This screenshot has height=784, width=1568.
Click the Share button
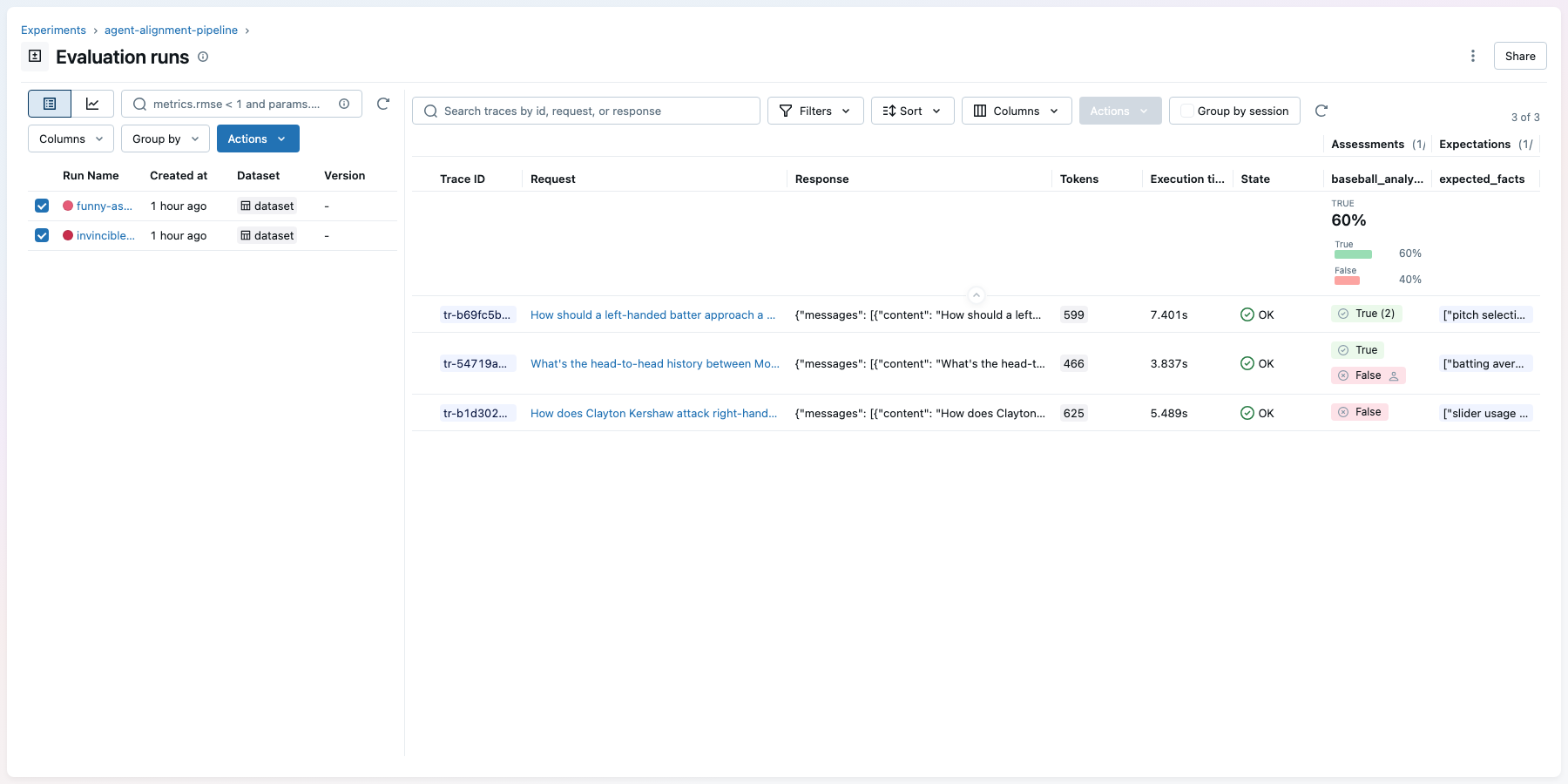(x=1519, y=55)
